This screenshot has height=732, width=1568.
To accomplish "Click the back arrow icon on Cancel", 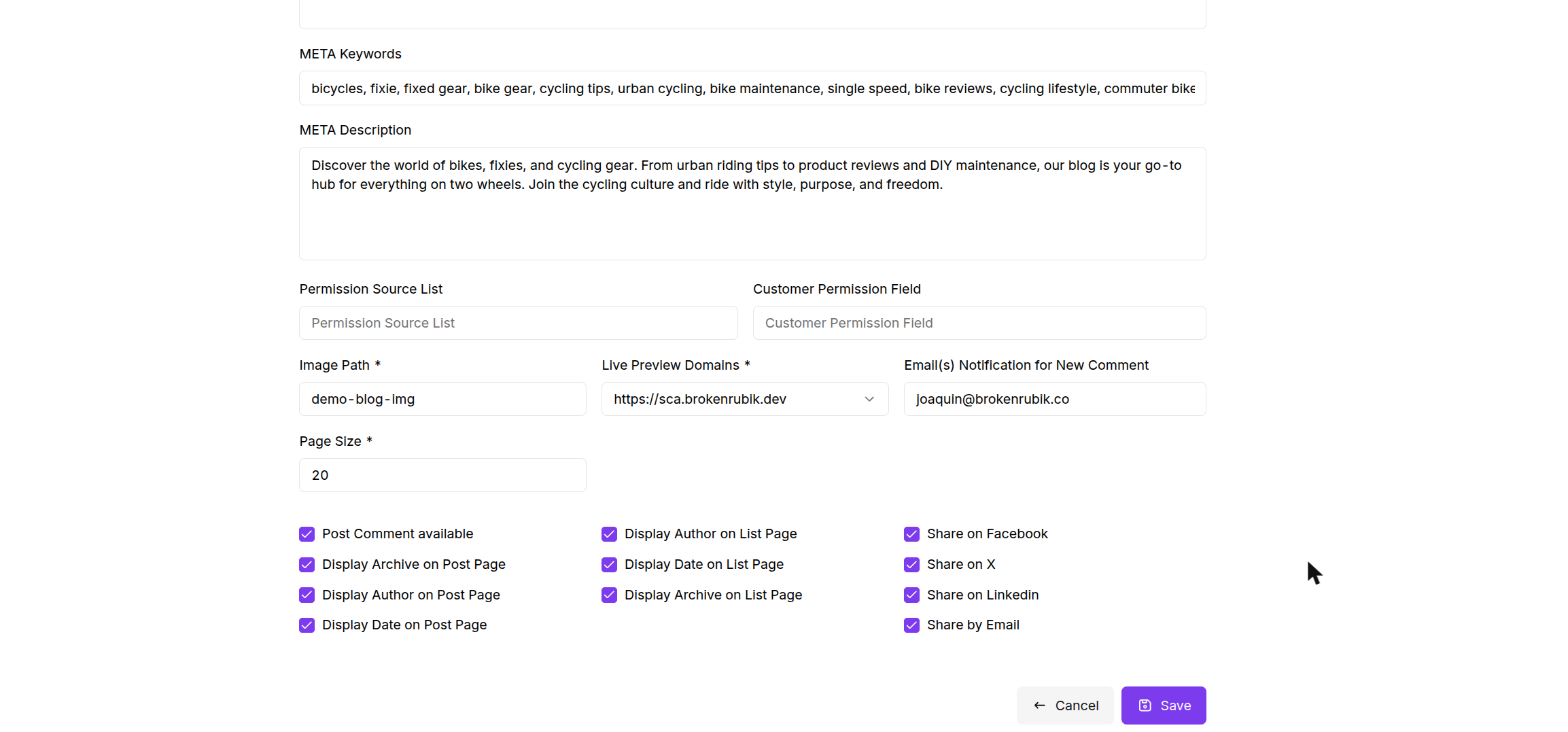I will pyautogui.click(x=1039, y=705).
